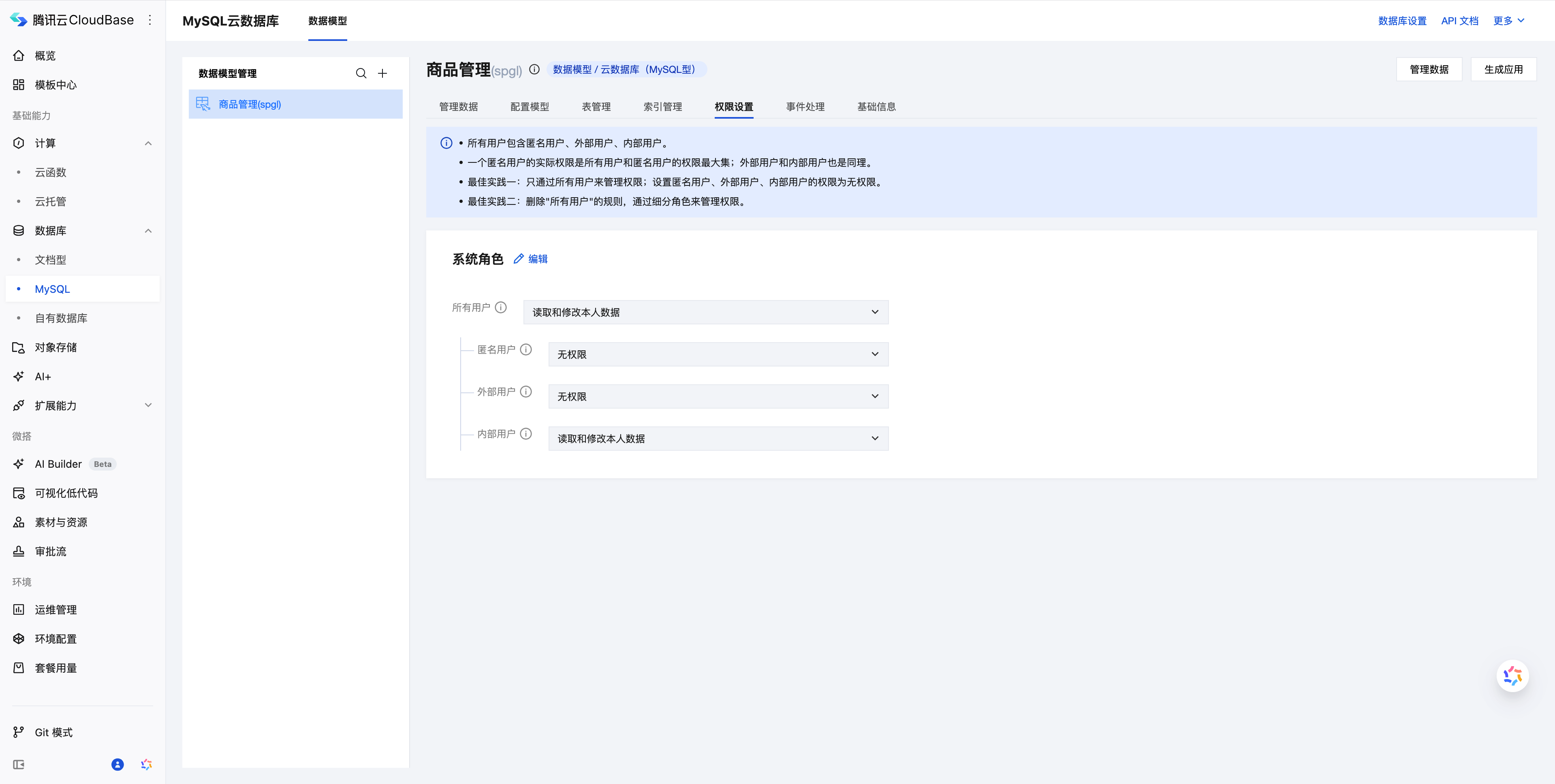Open the 数据库设置 link

click(x=1402, y=21)
